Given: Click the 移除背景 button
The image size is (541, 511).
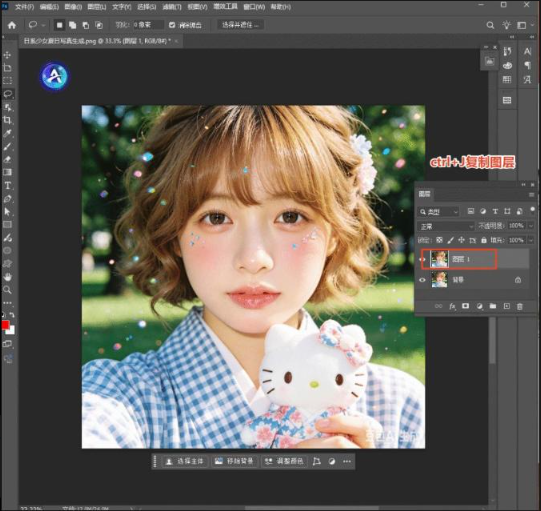Looking at the screenshot, I should [x=235, y=461].
